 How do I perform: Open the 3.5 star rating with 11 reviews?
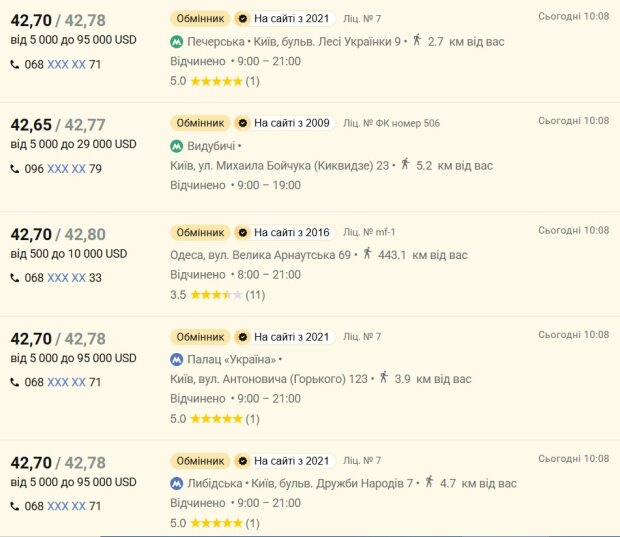[x=217, y=295]
